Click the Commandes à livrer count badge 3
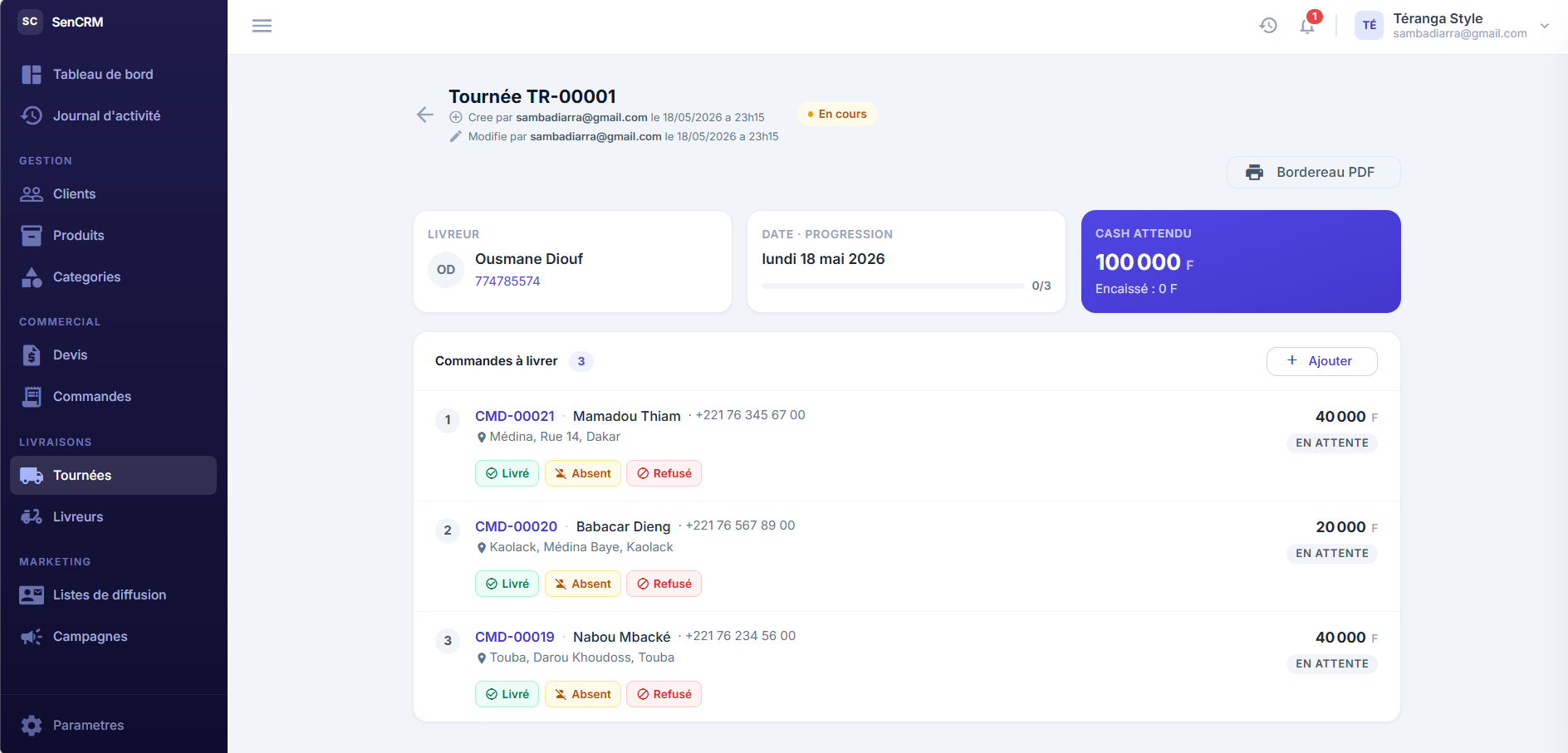 (581, 361)
